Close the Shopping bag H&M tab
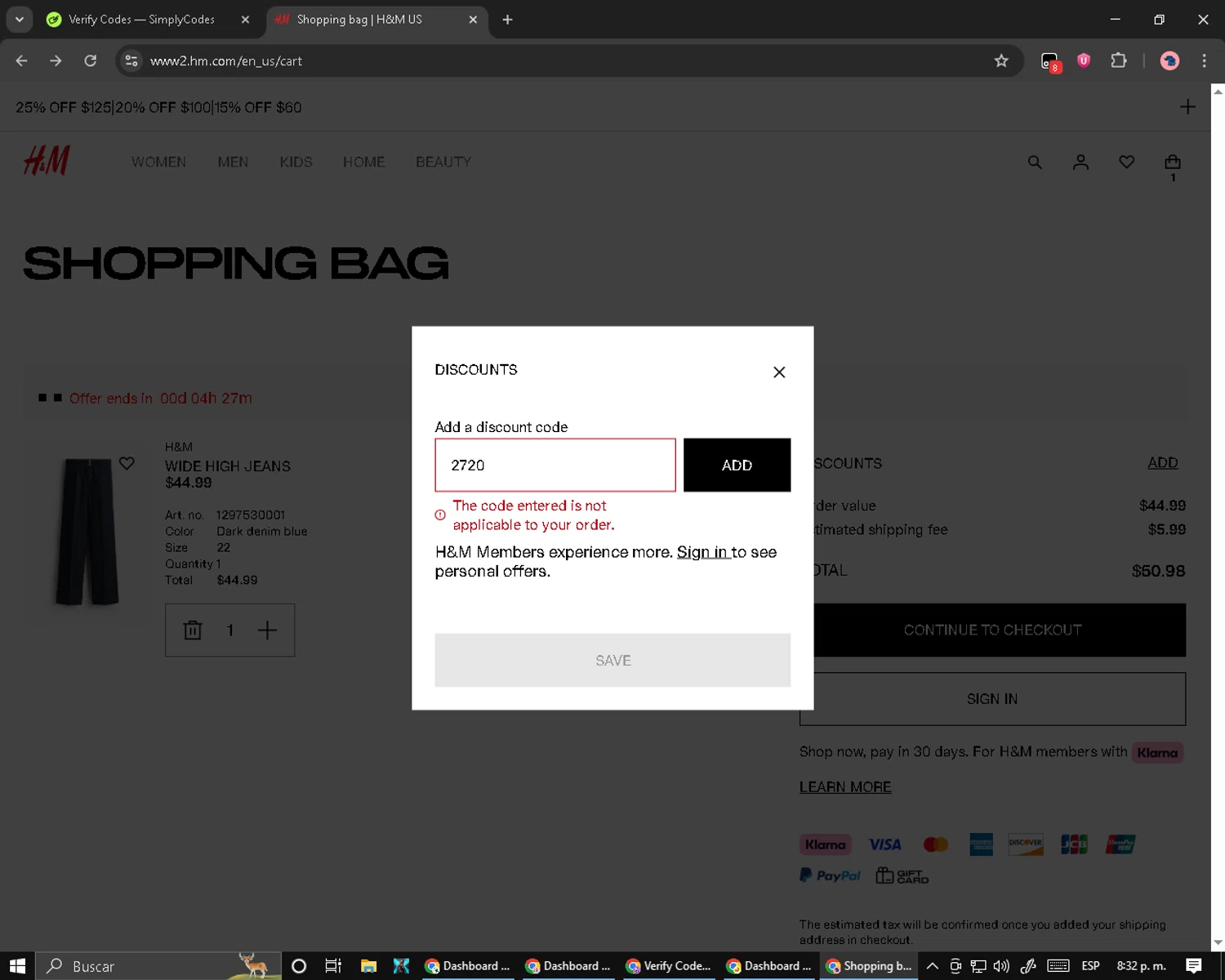The width and height of the screenshot is (1225, 980). tap(473, 20)
